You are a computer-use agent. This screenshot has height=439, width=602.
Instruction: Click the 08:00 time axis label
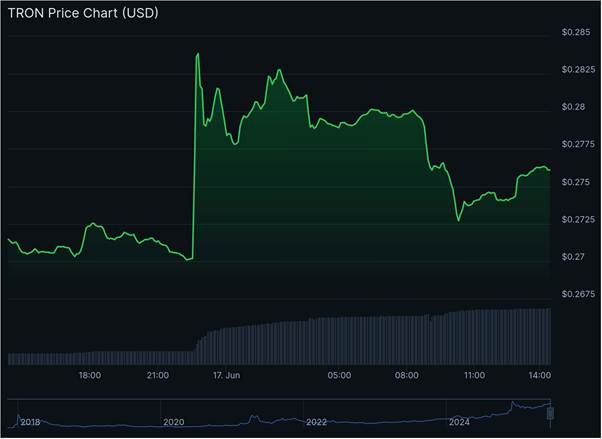click(407, 376)
